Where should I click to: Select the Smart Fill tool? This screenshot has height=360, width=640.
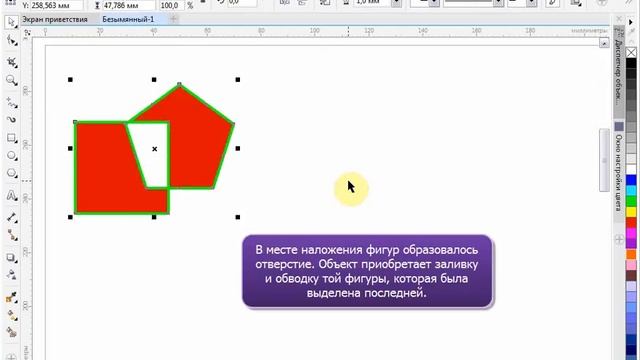[x=11, y=332]
